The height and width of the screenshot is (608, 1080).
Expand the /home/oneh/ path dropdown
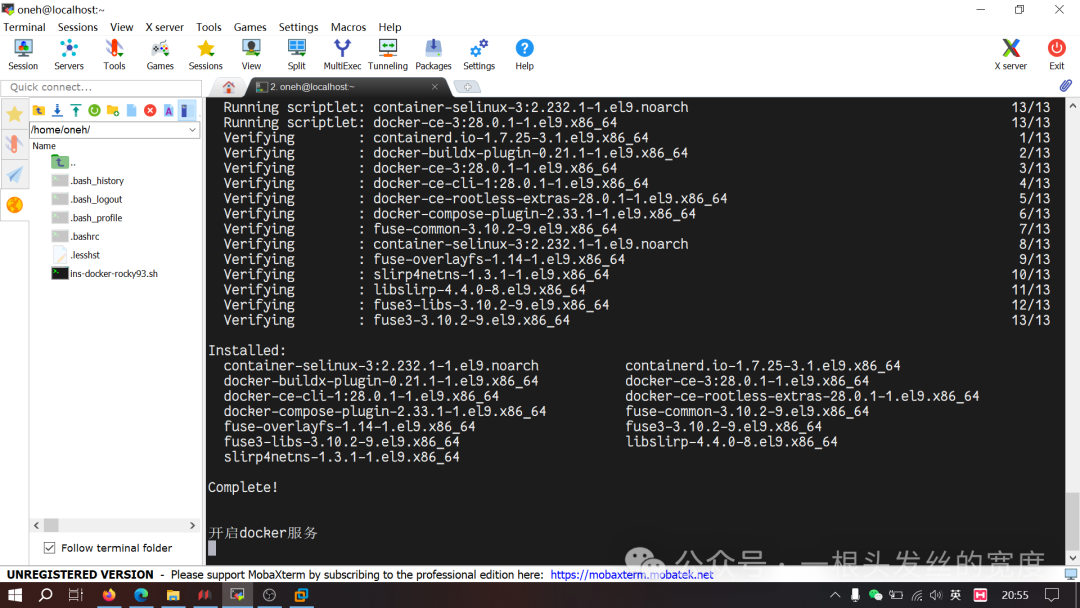click(x=192, y=129)
